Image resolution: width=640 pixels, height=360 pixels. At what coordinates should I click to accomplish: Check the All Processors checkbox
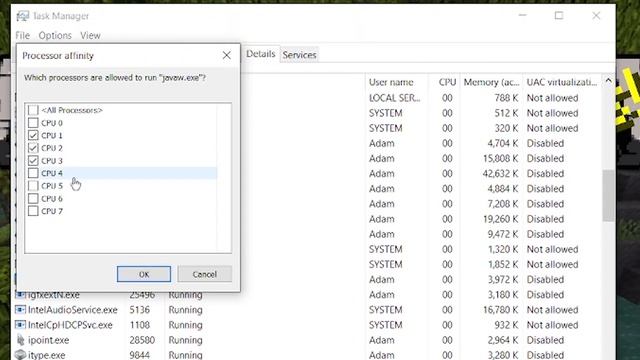tap(33, 110)
